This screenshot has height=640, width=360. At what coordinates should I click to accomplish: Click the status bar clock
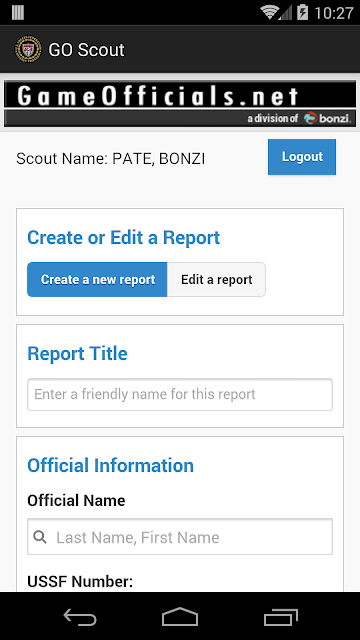tap(333, 13)
